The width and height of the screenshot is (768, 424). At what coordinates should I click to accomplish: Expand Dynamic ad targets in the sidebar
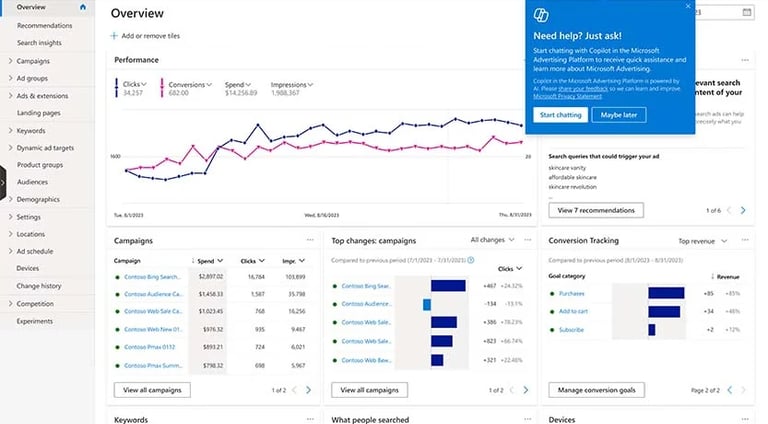coord(10,147)
